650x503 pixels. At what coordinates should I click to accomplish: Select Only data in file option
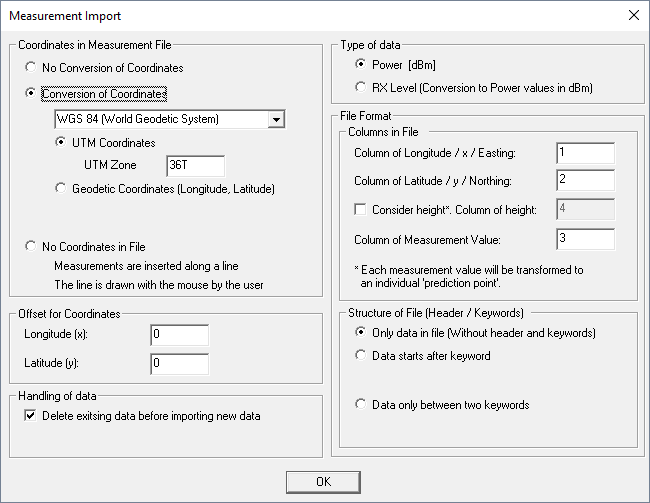[x=361, y=332]
